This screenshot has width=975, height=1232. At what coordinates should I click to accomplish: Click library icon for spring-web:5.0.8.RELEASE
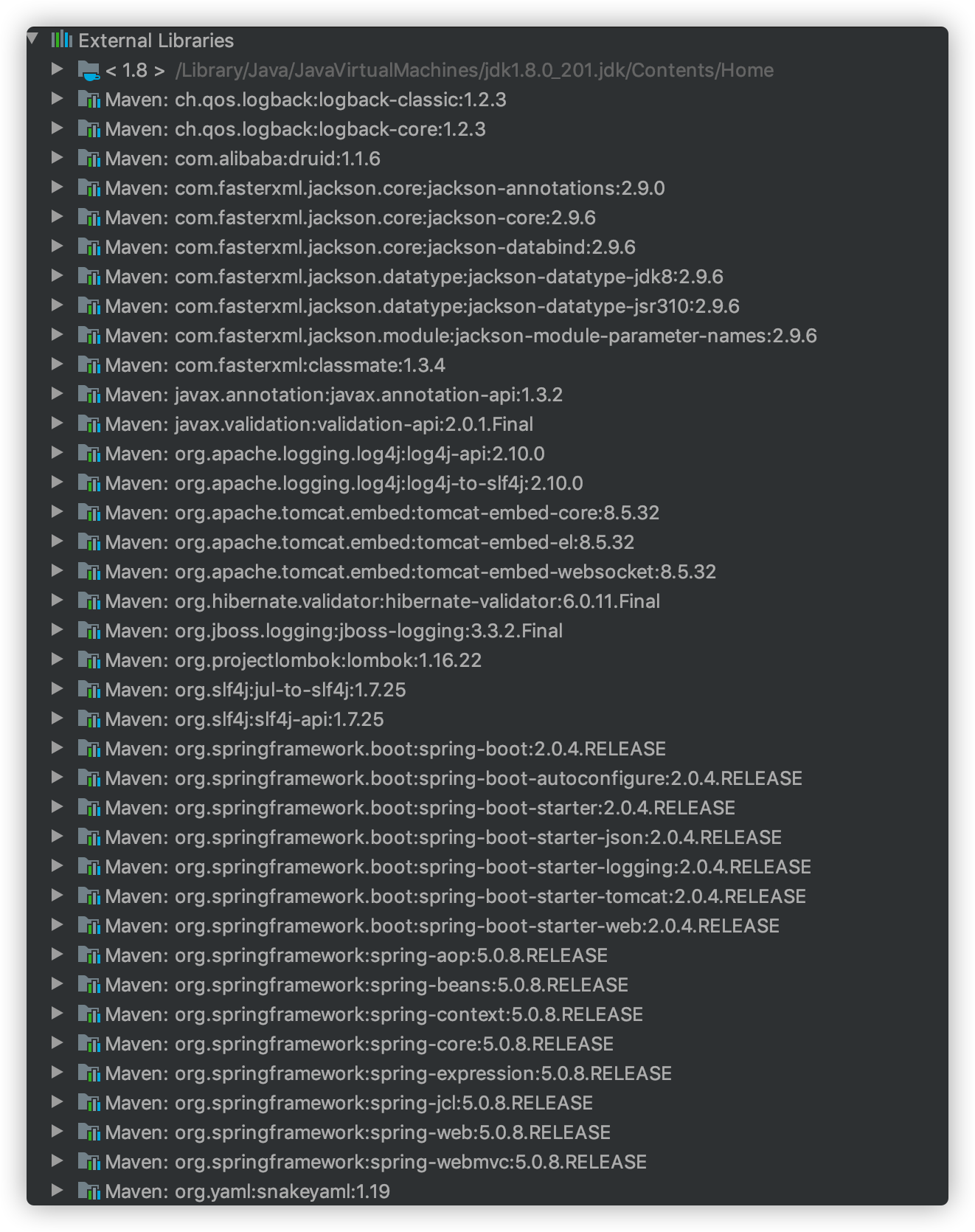[89, 1132]
